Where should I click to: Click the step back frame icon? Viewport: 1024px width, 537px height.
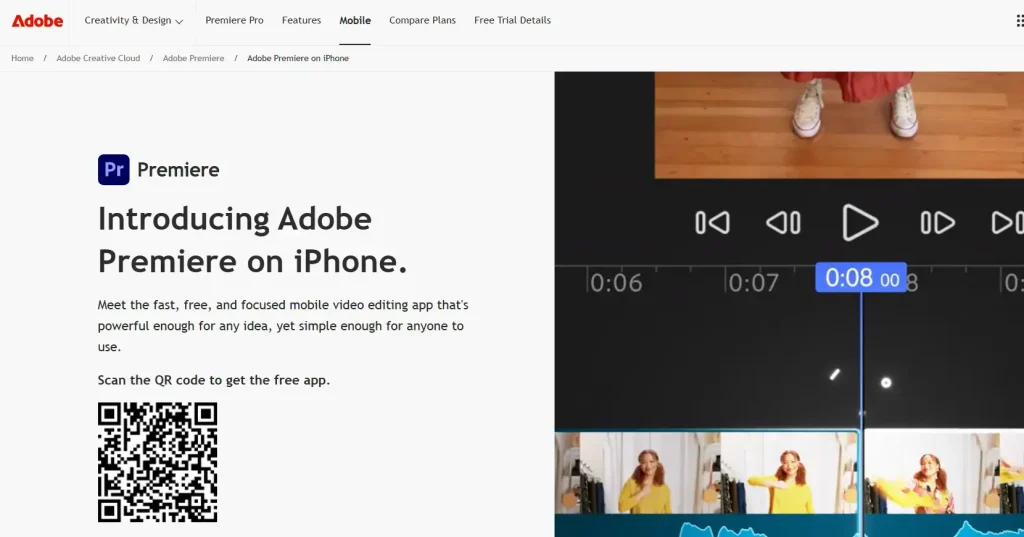783,222
